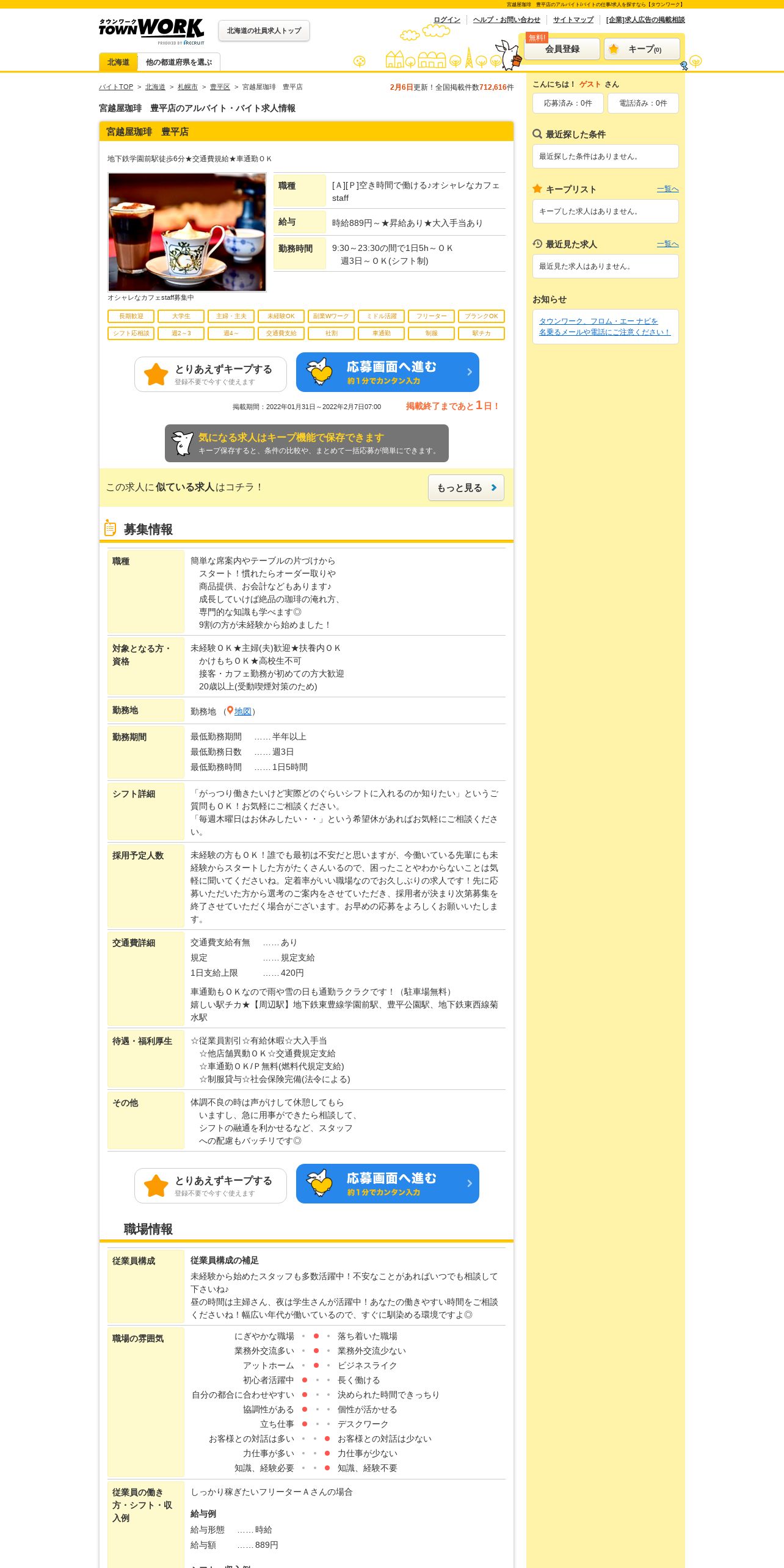This screenshot has width=784, height=1568.
Task: Click the 募集情報 clipboard icon
Action: click(110, 528)
